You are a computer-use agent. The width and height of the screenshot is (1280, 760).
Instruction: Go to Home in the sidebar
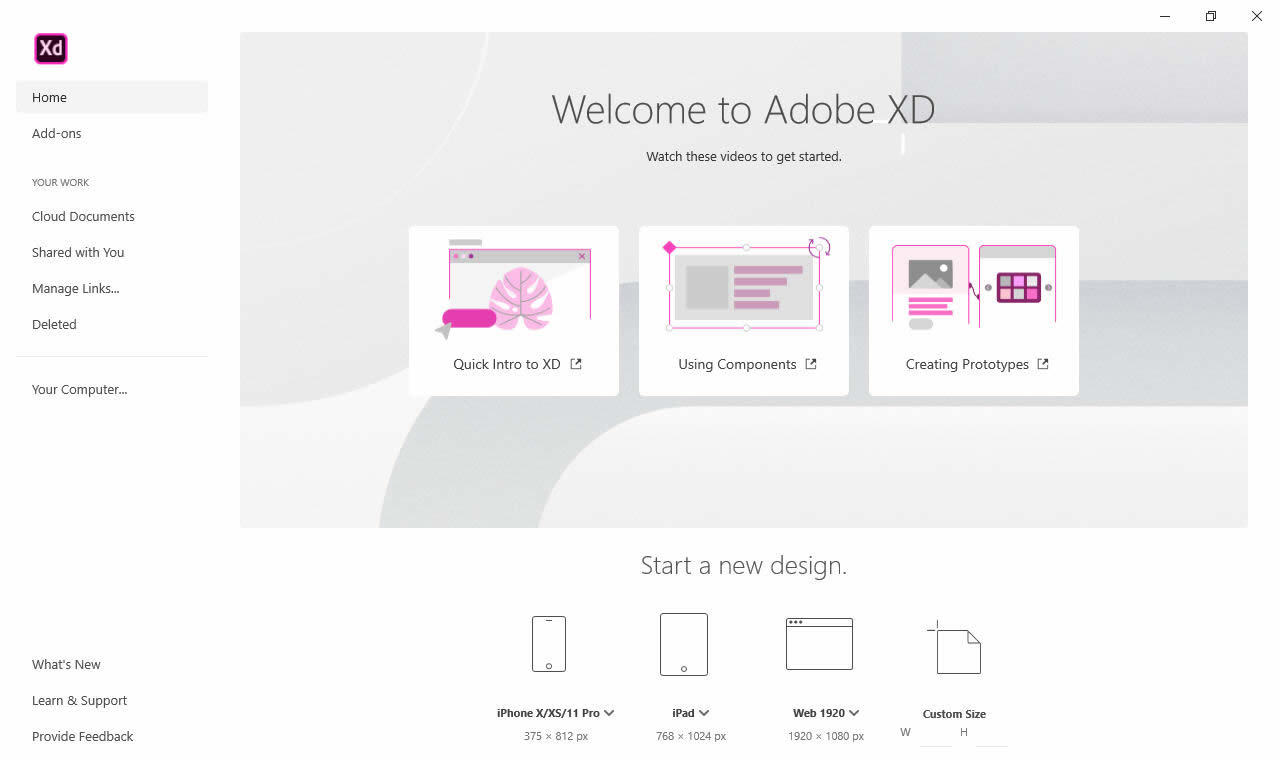[112, 97]
